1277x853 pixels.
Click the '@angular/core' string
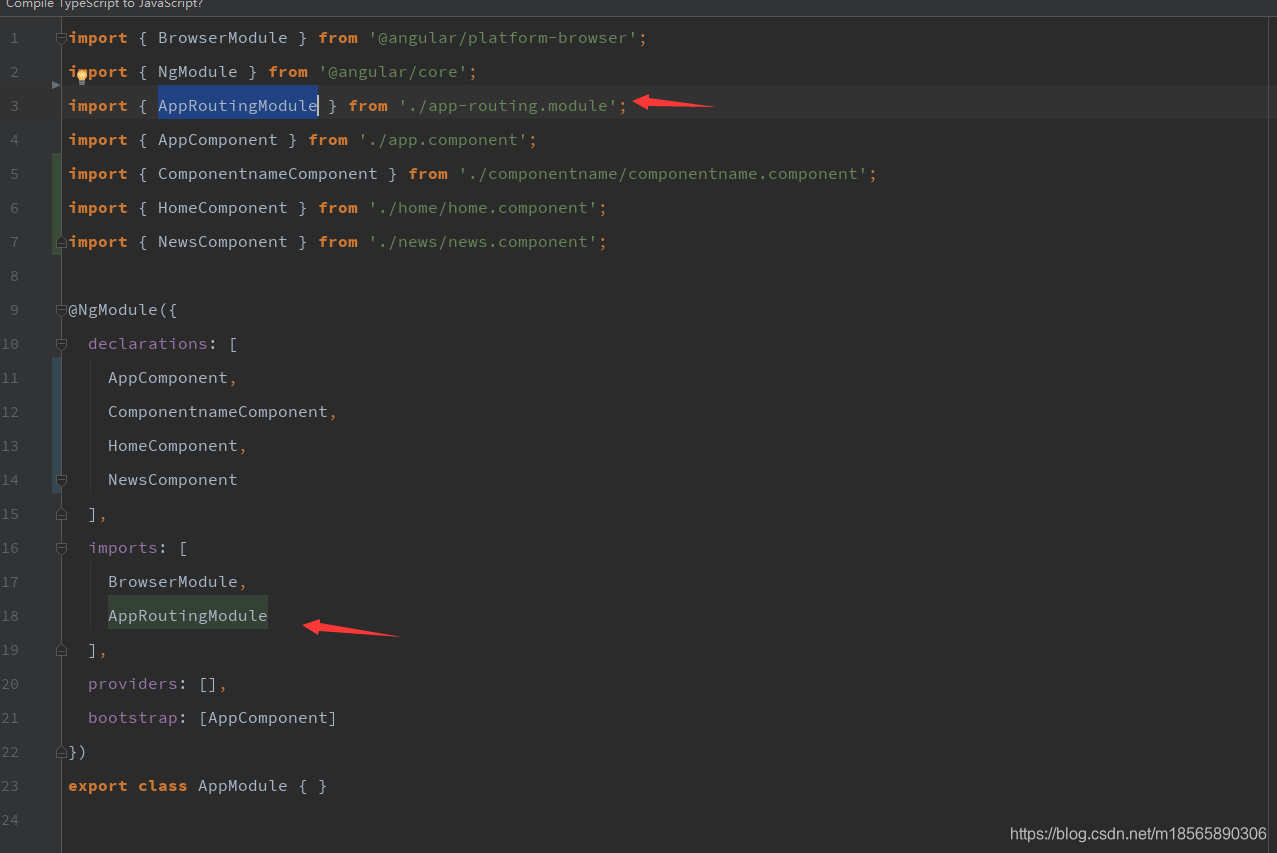pyautogui.click(x=393, y=72)
